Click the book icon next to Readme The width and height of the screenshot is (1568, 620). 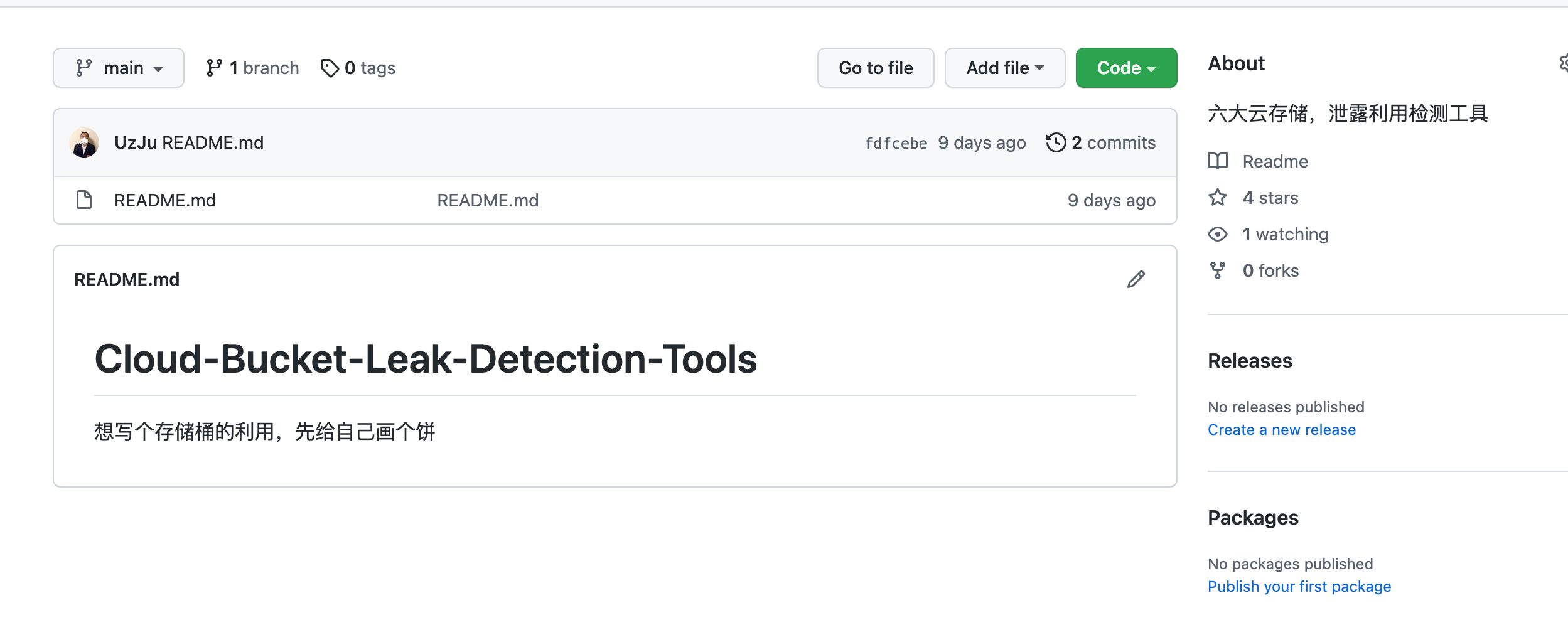click(1218, 161)
